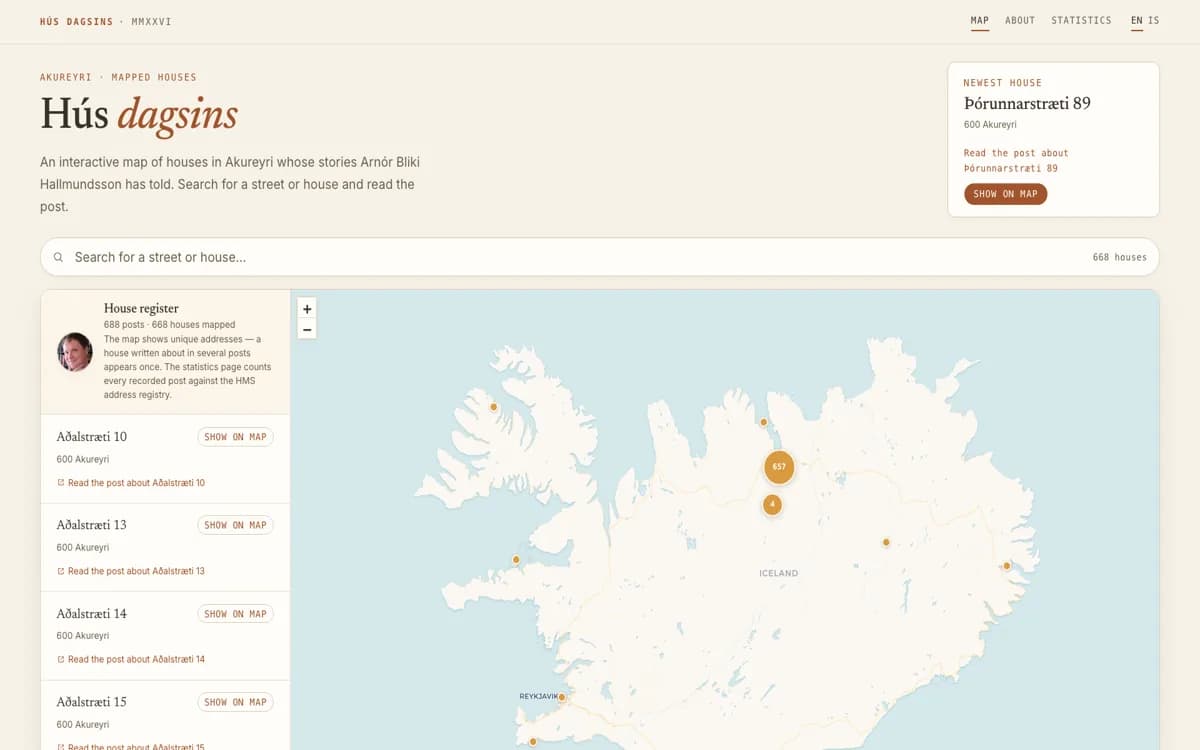Click the external link icon for Aðalstræti 14
The width and height of the screenshot is (1200, 750).
tap(61, 660)
